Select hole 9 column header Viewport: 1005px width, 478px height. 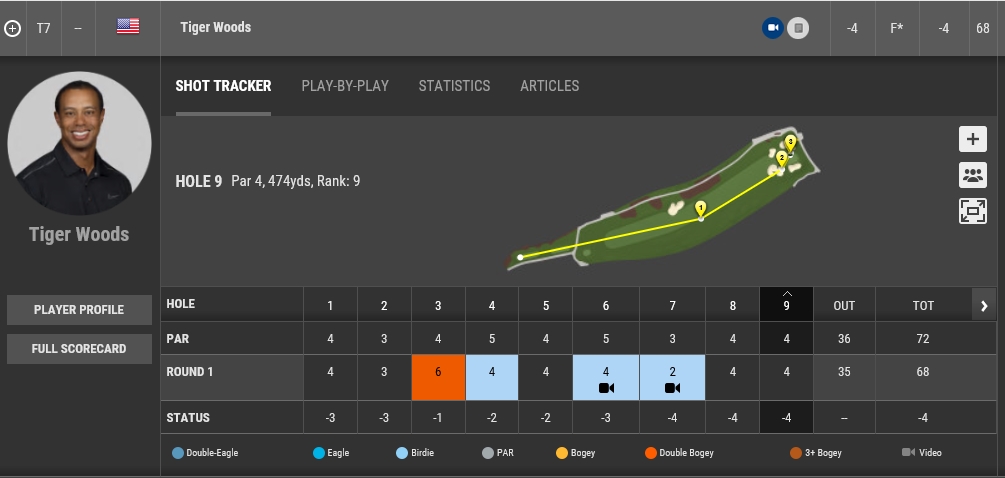pos(786,305)
